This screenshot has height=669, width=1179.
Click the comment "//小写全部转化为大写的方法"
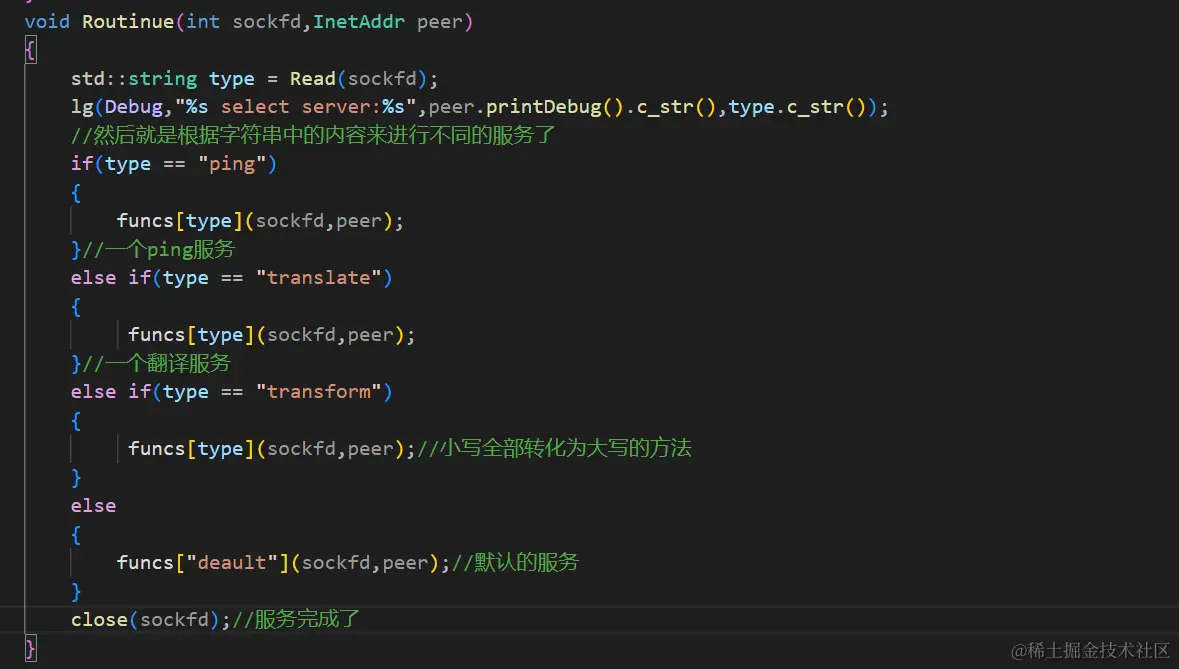[554, 449]
